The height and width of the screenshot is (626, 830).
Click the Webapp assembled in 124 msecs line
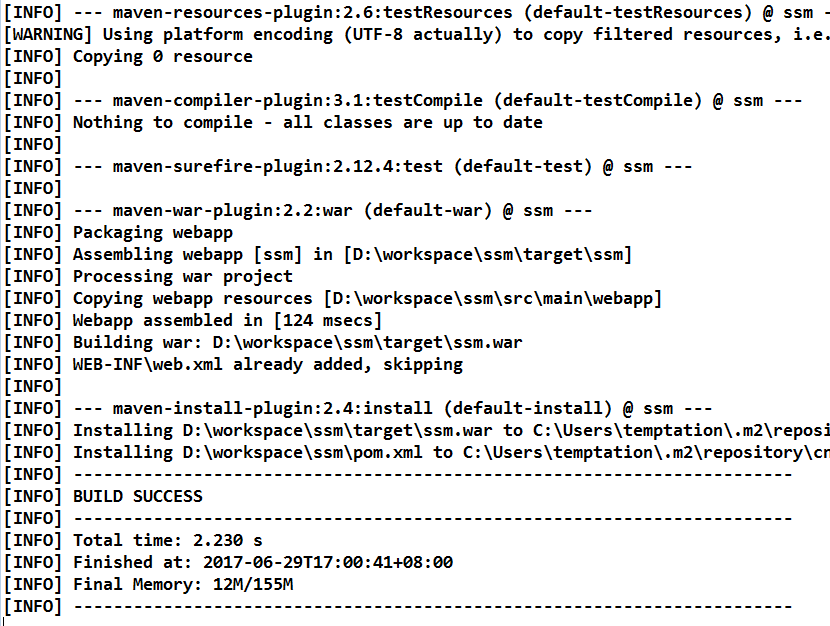coord(227,320)
